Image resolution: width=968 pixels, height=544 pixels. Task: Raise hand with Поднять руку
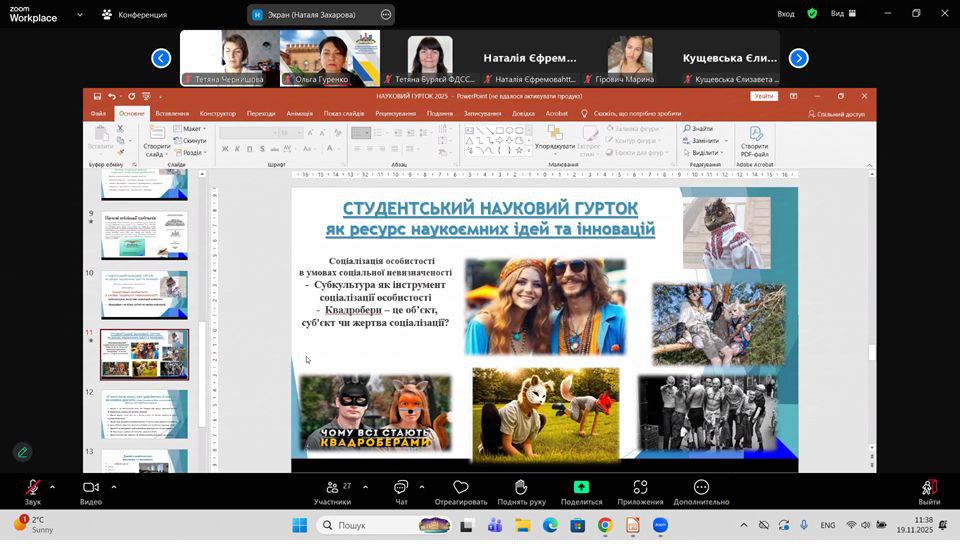521,488
